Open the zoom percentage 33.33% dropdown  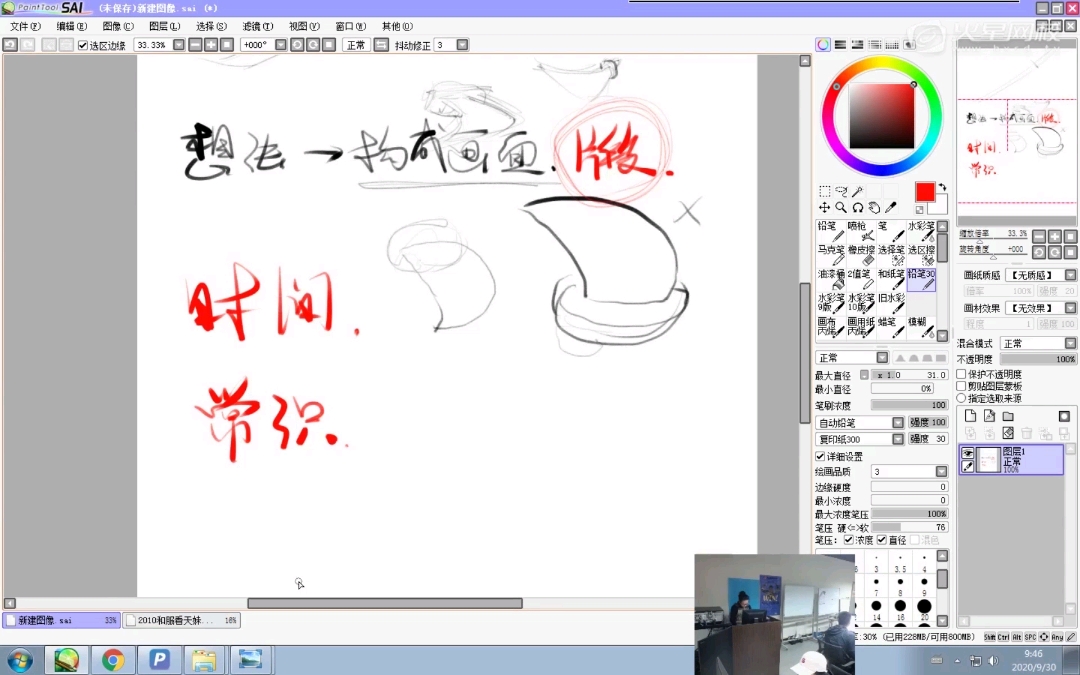pos(179,45)
